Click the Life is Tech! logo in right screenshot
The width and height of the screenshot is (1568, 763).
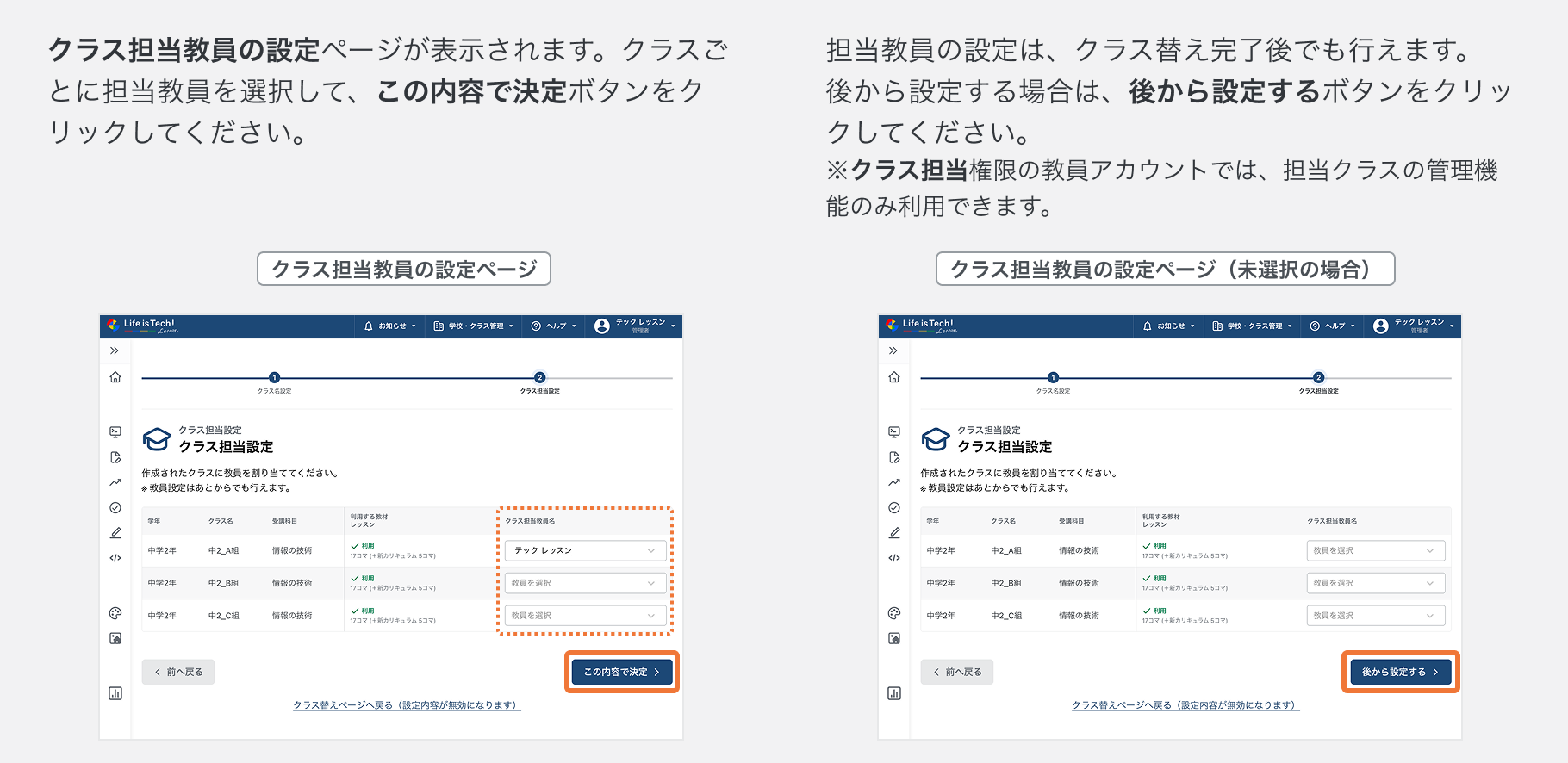click(x=922, y=326)
